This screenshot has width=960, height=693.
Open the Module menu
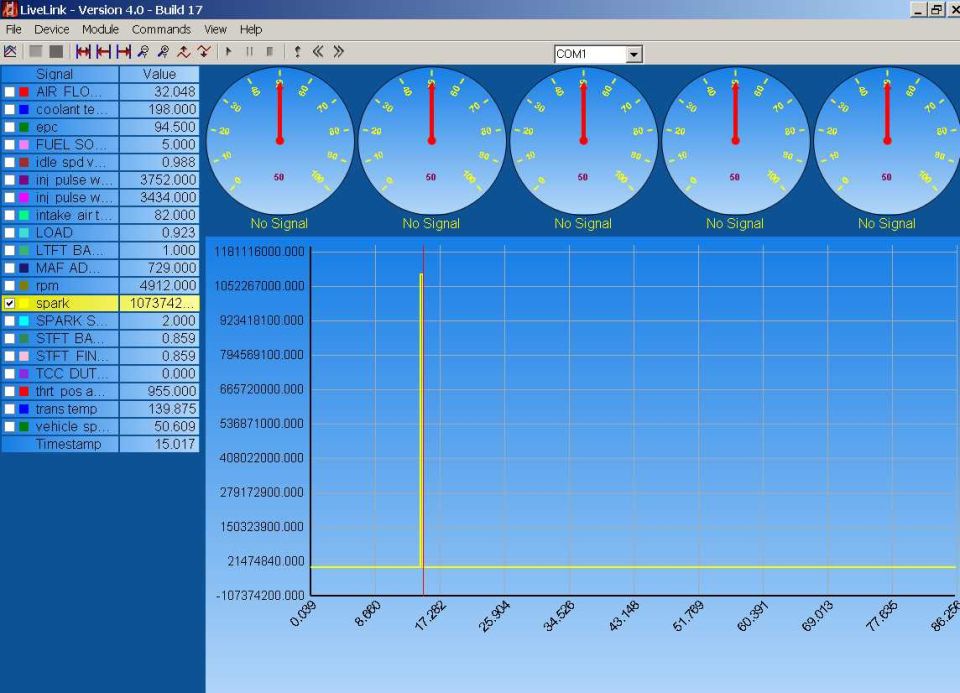[100, 29]
